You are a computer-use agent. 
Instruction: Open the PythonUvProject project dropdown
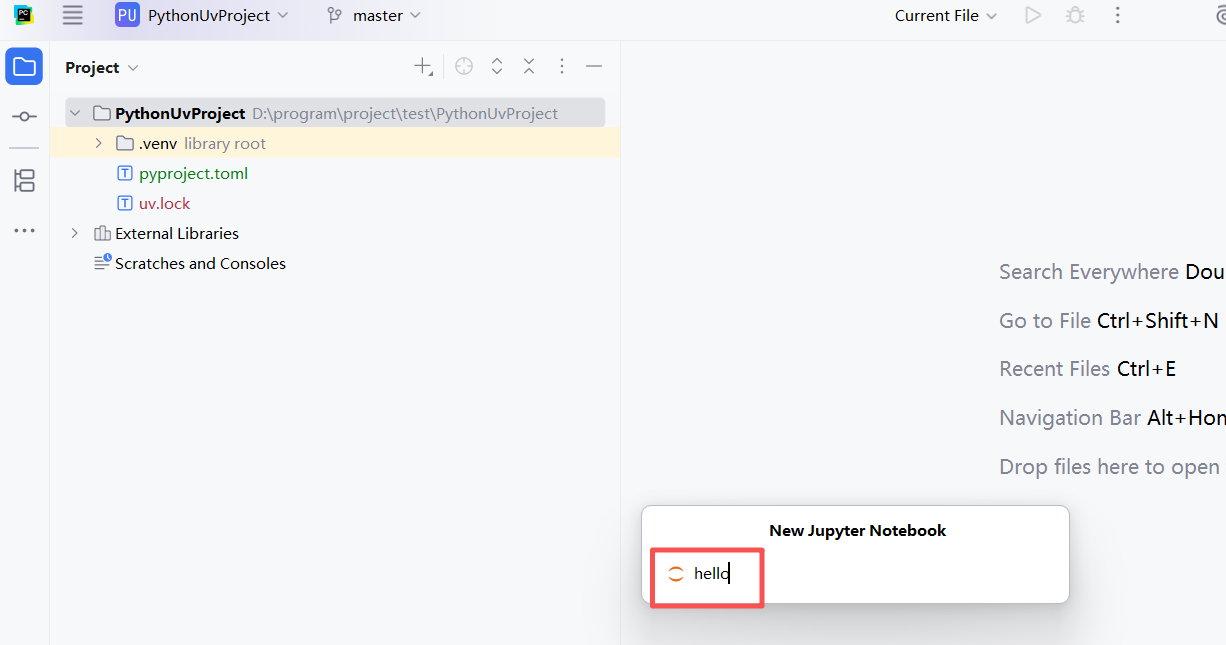[218, 15]
